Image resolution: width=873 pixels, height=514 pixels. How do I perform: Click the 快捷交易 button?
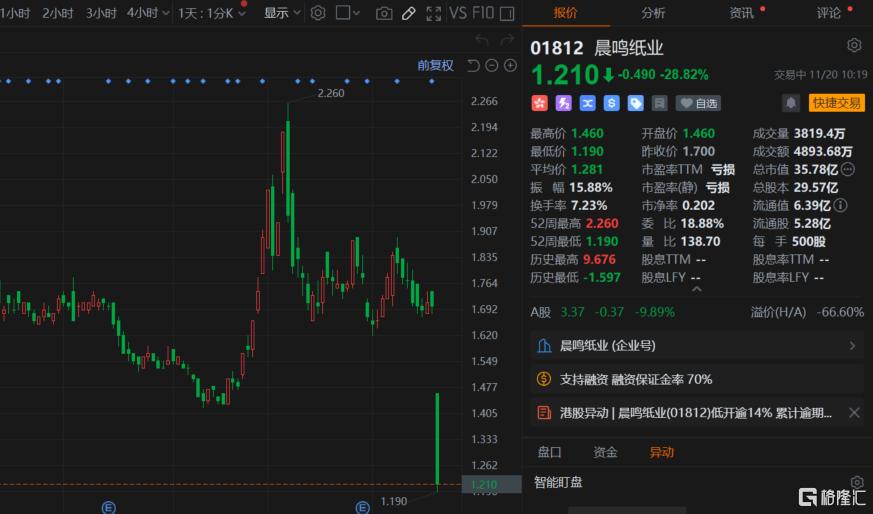tap(836, 103)
